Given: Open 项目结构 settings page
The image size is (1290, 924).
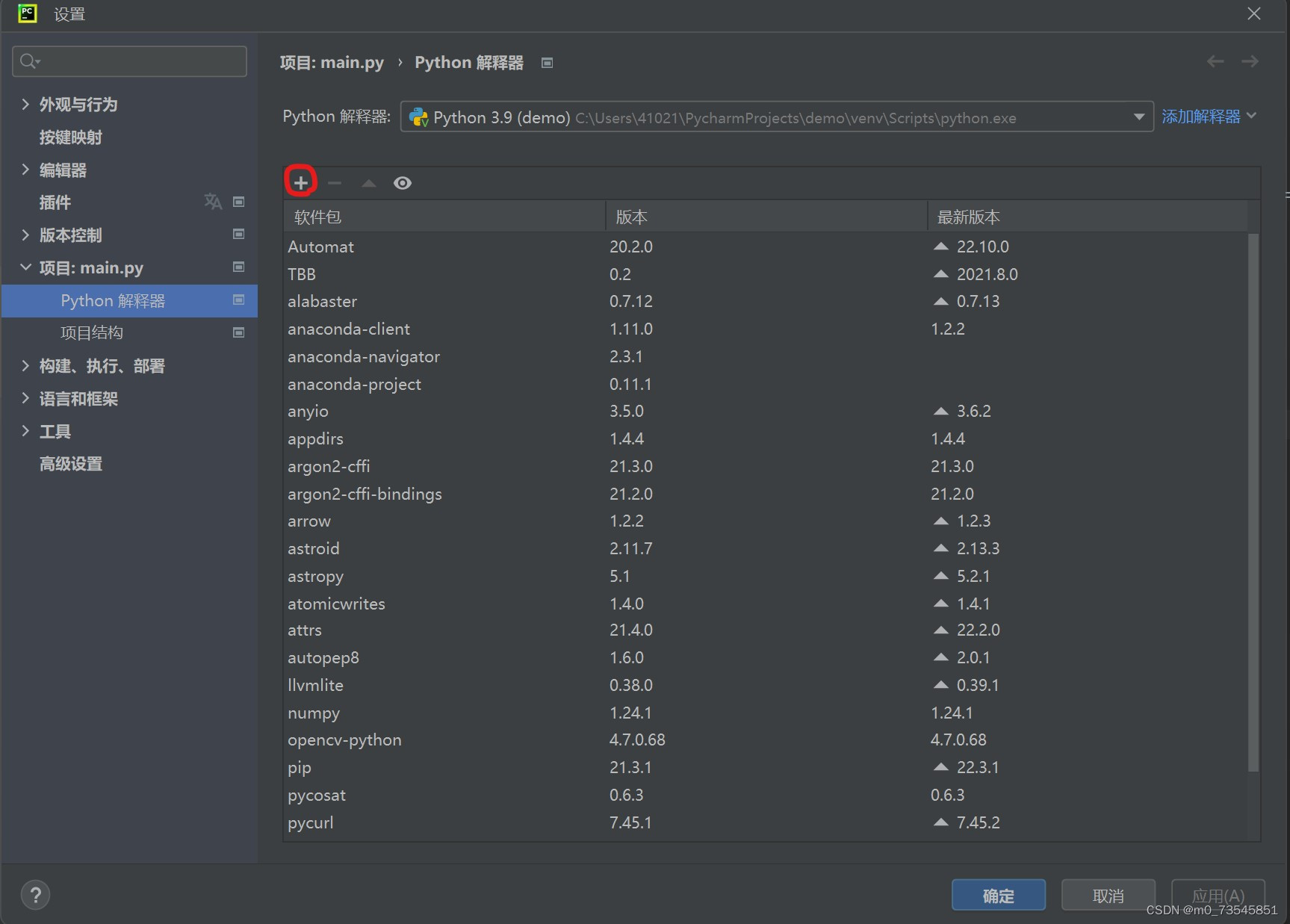Looking at the screenshot, I should 92,332.
